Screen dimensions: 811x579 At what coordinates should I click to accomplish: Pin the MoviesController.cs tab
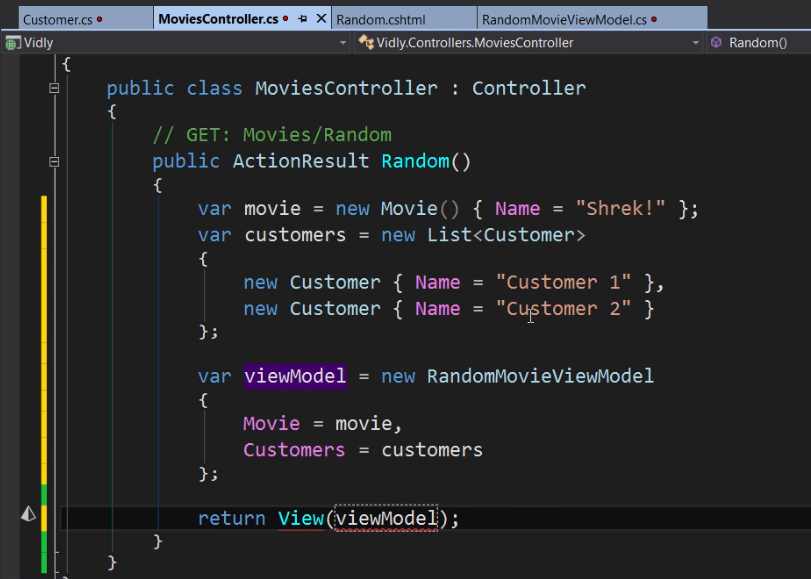pos(303,19)
